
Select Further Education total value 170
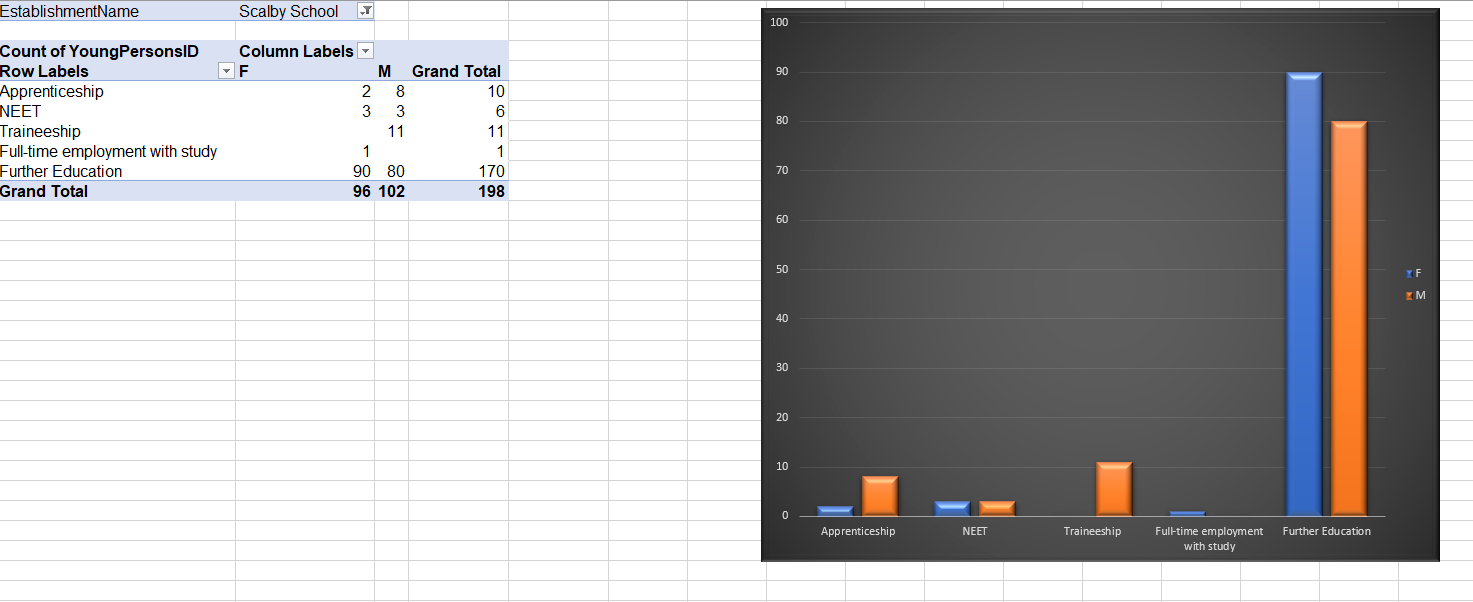tap(458, 171)
